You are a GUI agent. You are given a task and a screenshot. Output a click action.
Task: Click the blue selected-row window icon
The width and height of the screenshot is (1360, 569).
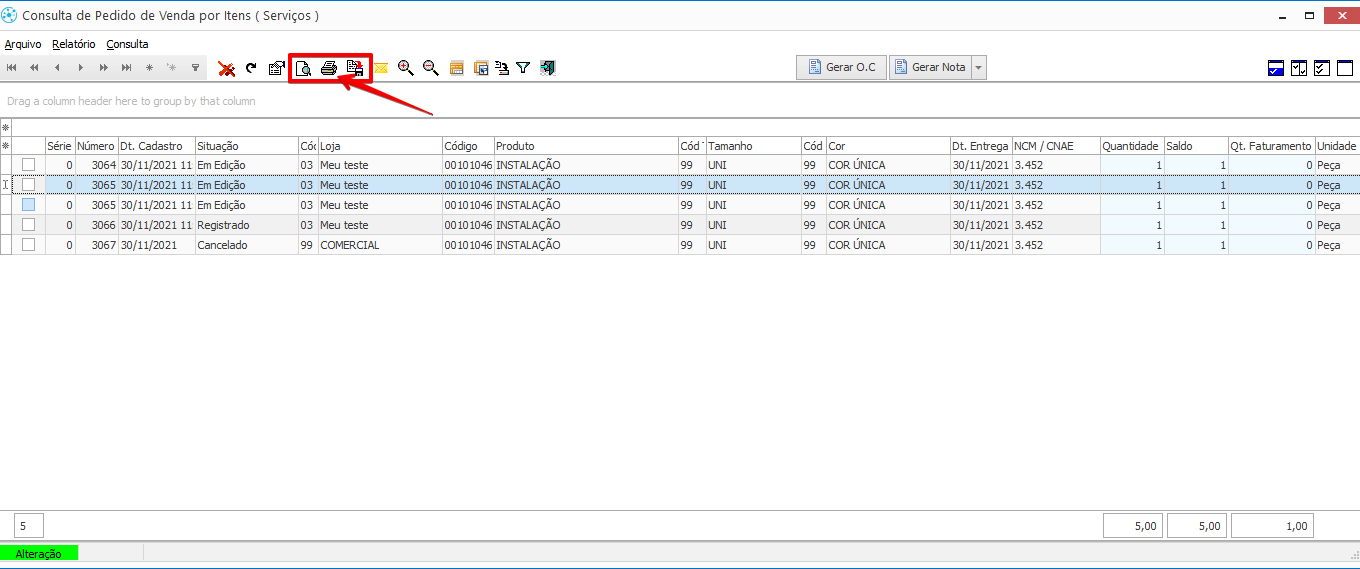1276,68
